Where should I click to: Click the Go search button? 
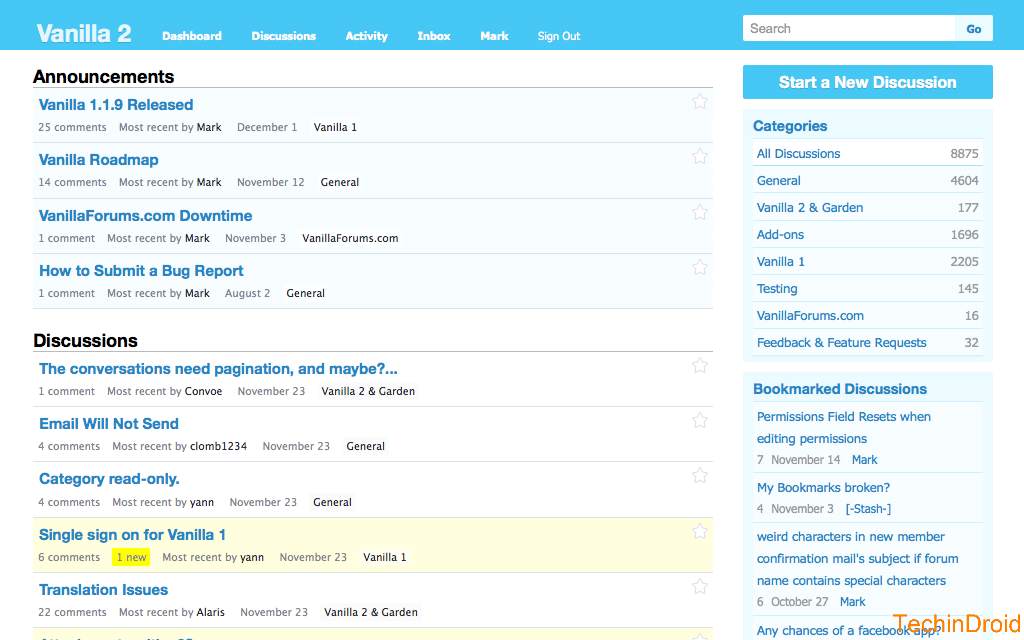click(x=974, y=29)
